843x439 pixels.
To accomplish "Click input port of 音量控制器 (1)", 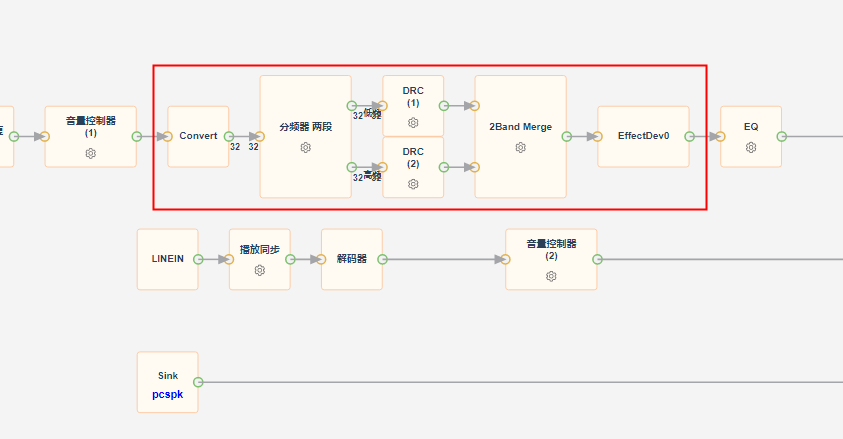I will (45, 136).
